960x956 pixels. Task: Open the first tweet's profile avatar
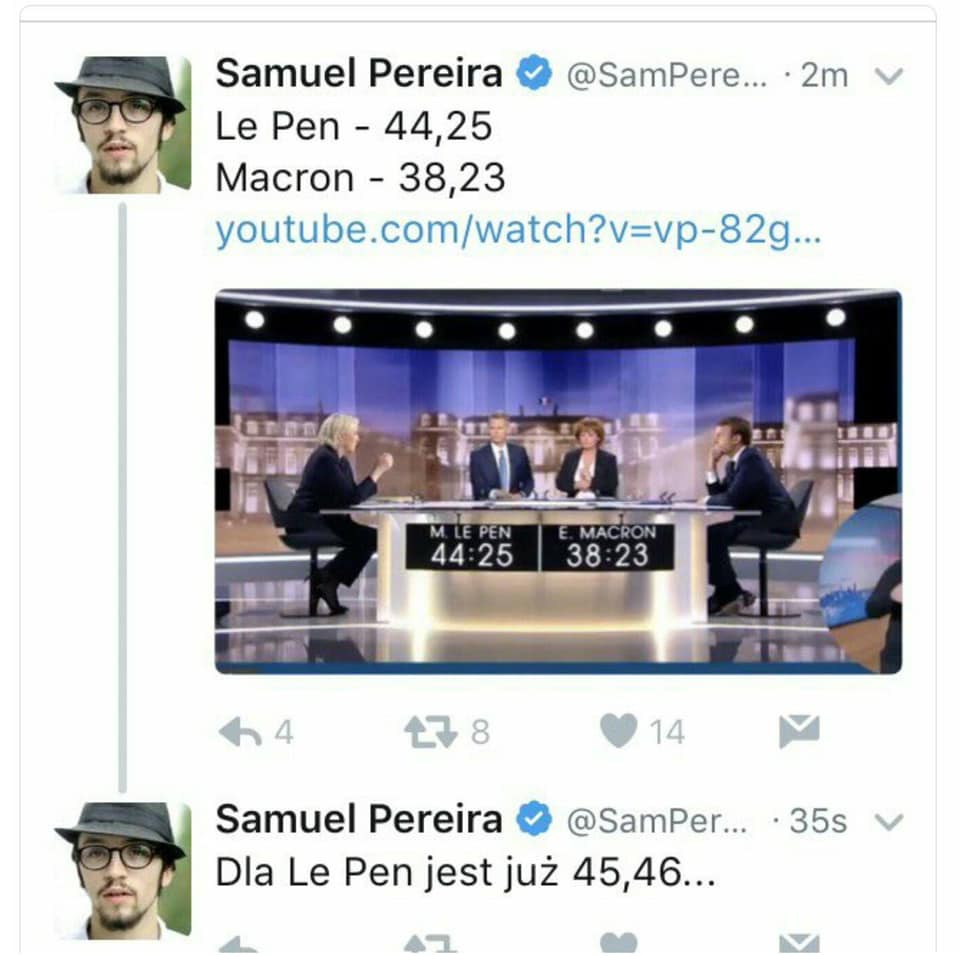click(x=122, y=125)
